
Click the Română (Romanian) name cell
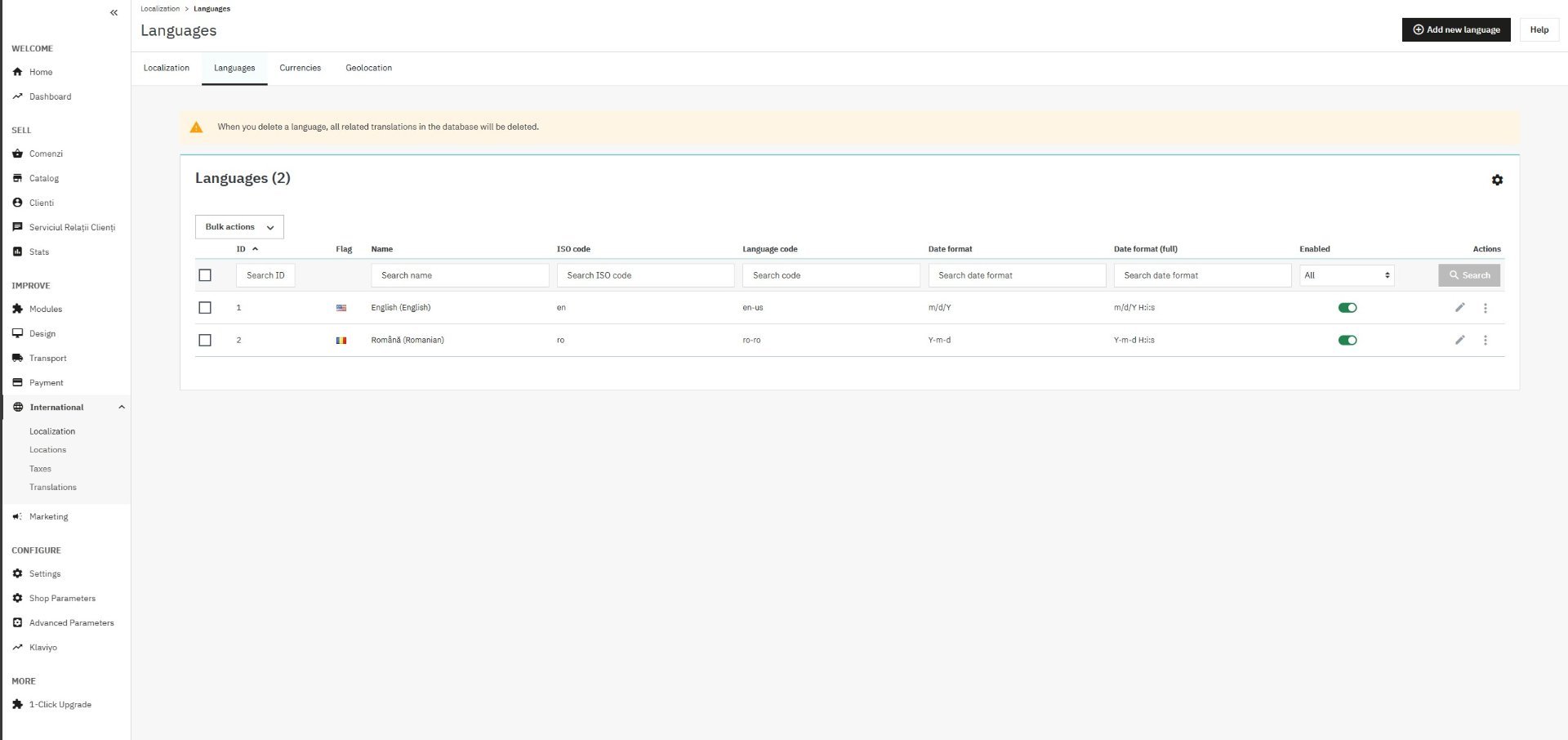click(408, 340)
